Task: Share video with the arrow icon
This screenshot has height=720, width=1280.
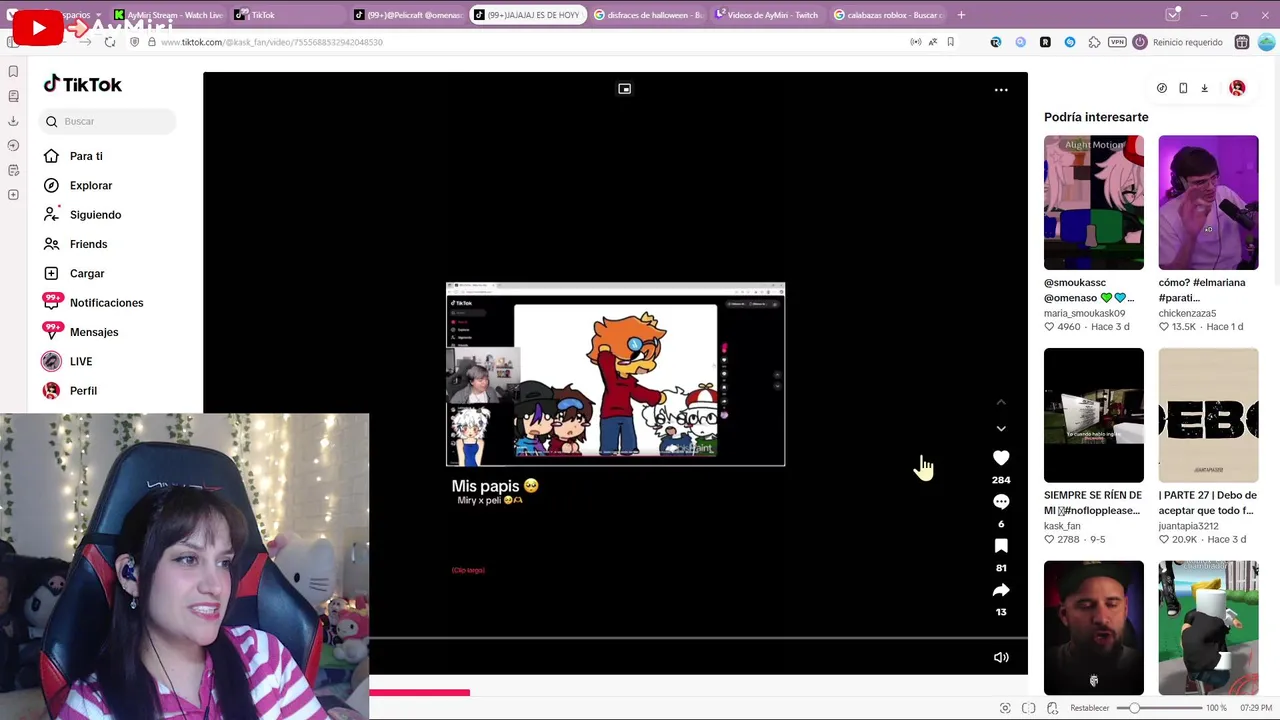Action: coord(1001,590)
